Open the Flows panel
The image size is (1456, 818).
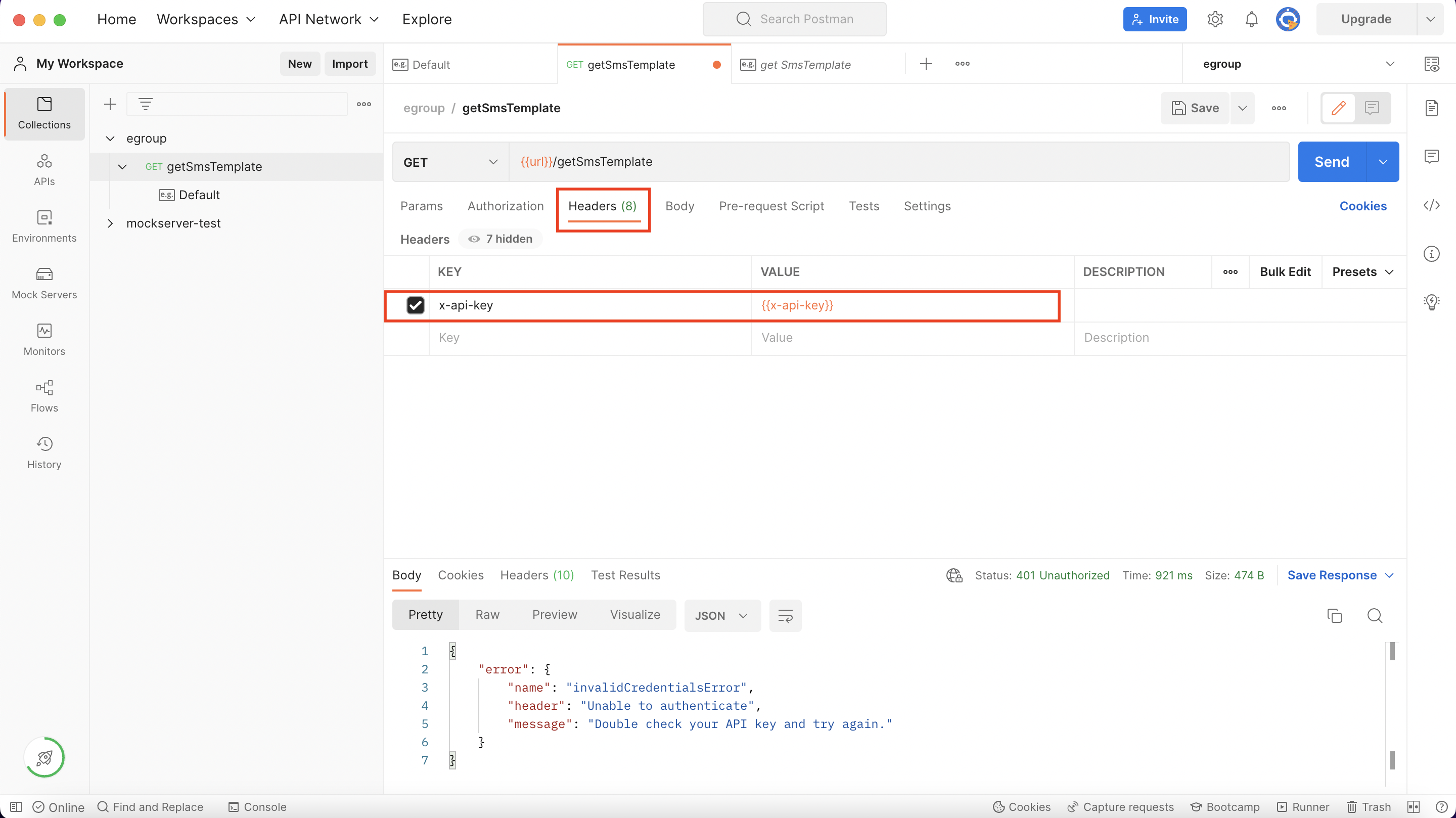click(x=44, y=396)
